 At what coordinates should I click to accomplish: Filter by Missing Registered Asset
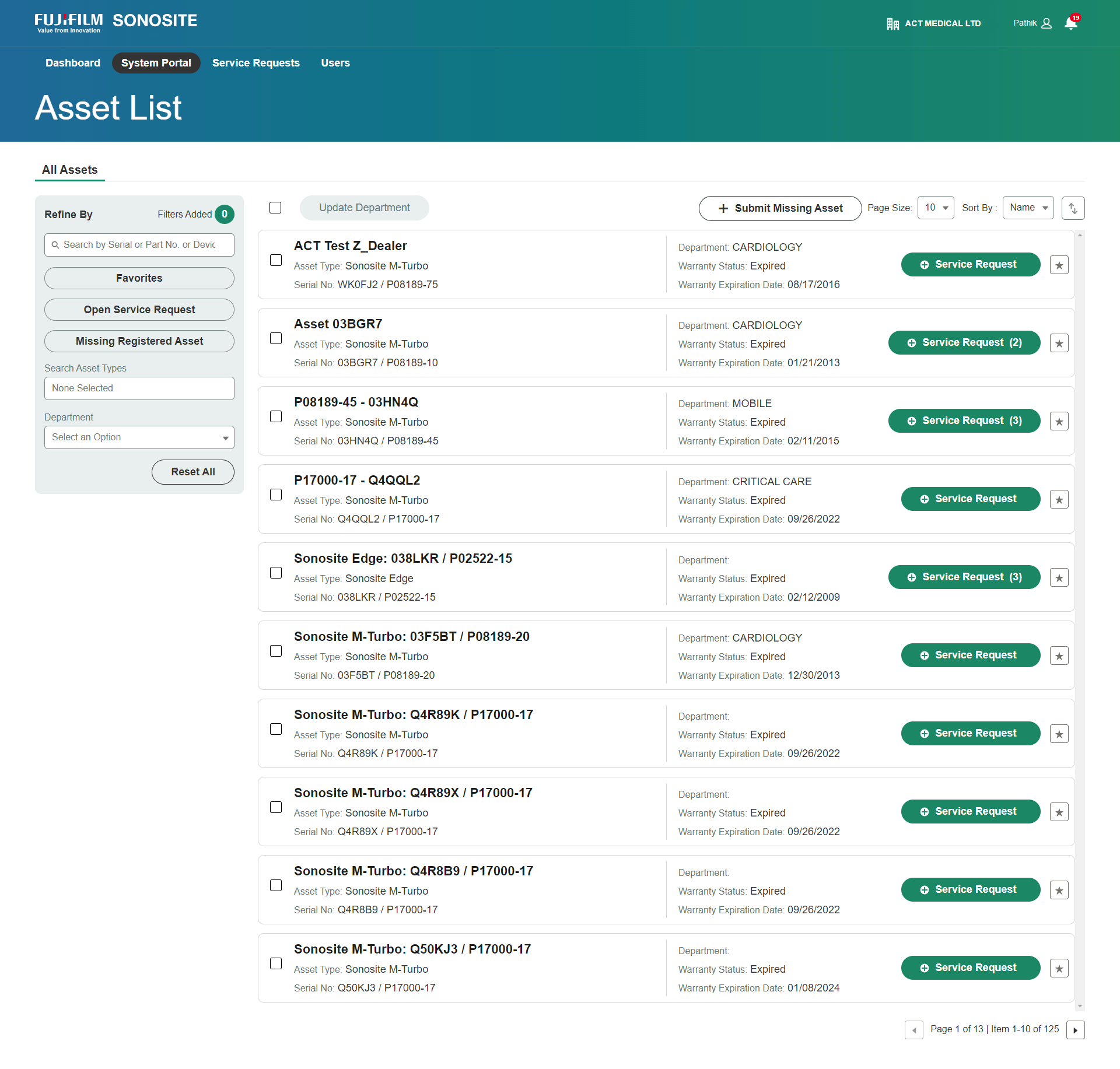coord(139,341)
